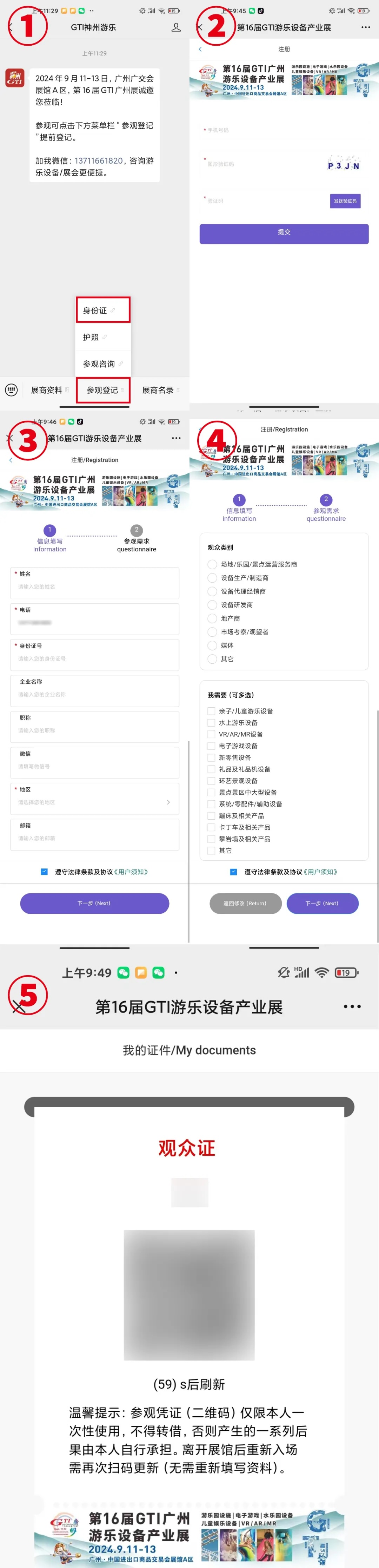
Task: Focus the 微信 input field
Action: tap(95, 763)
